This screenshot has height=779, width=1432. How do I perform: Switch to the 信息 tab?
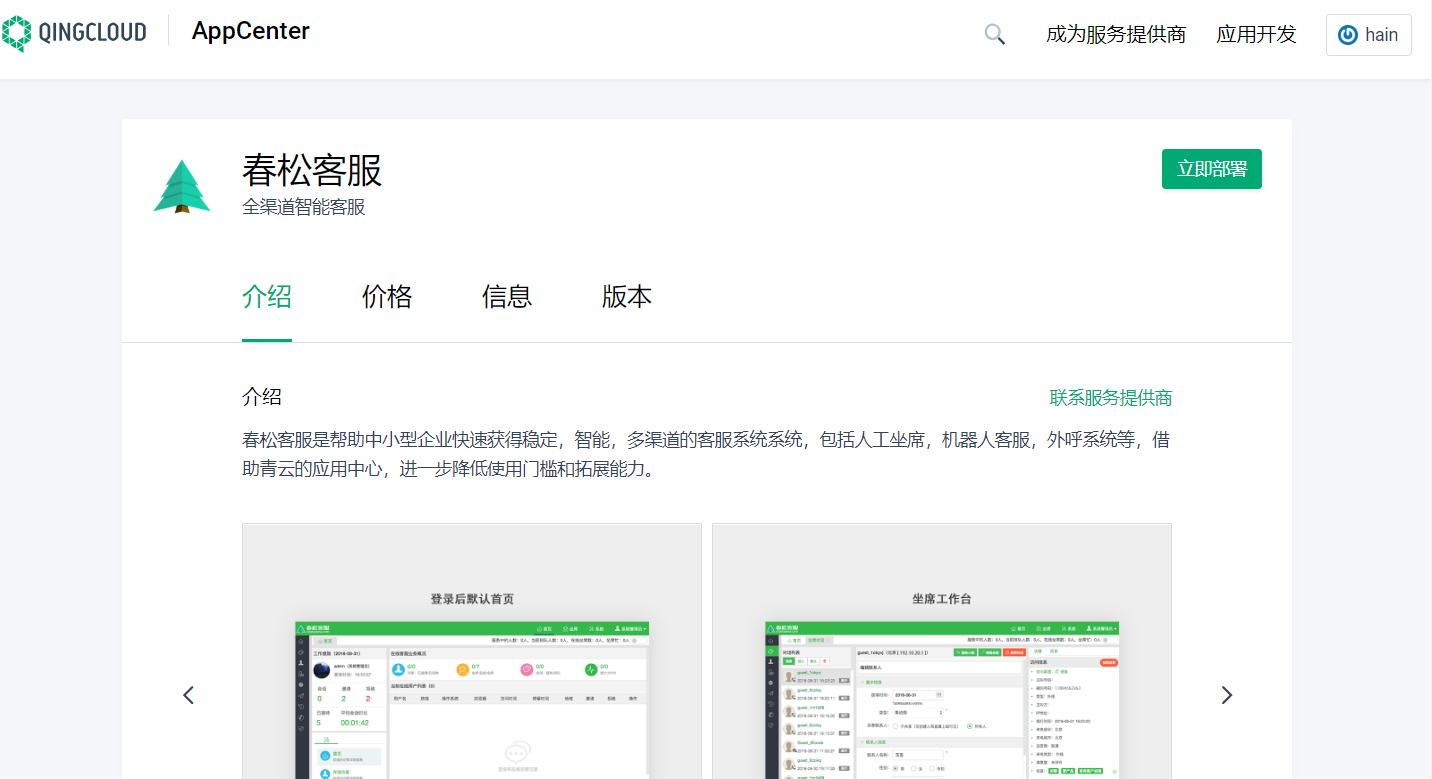coord(507,297)
